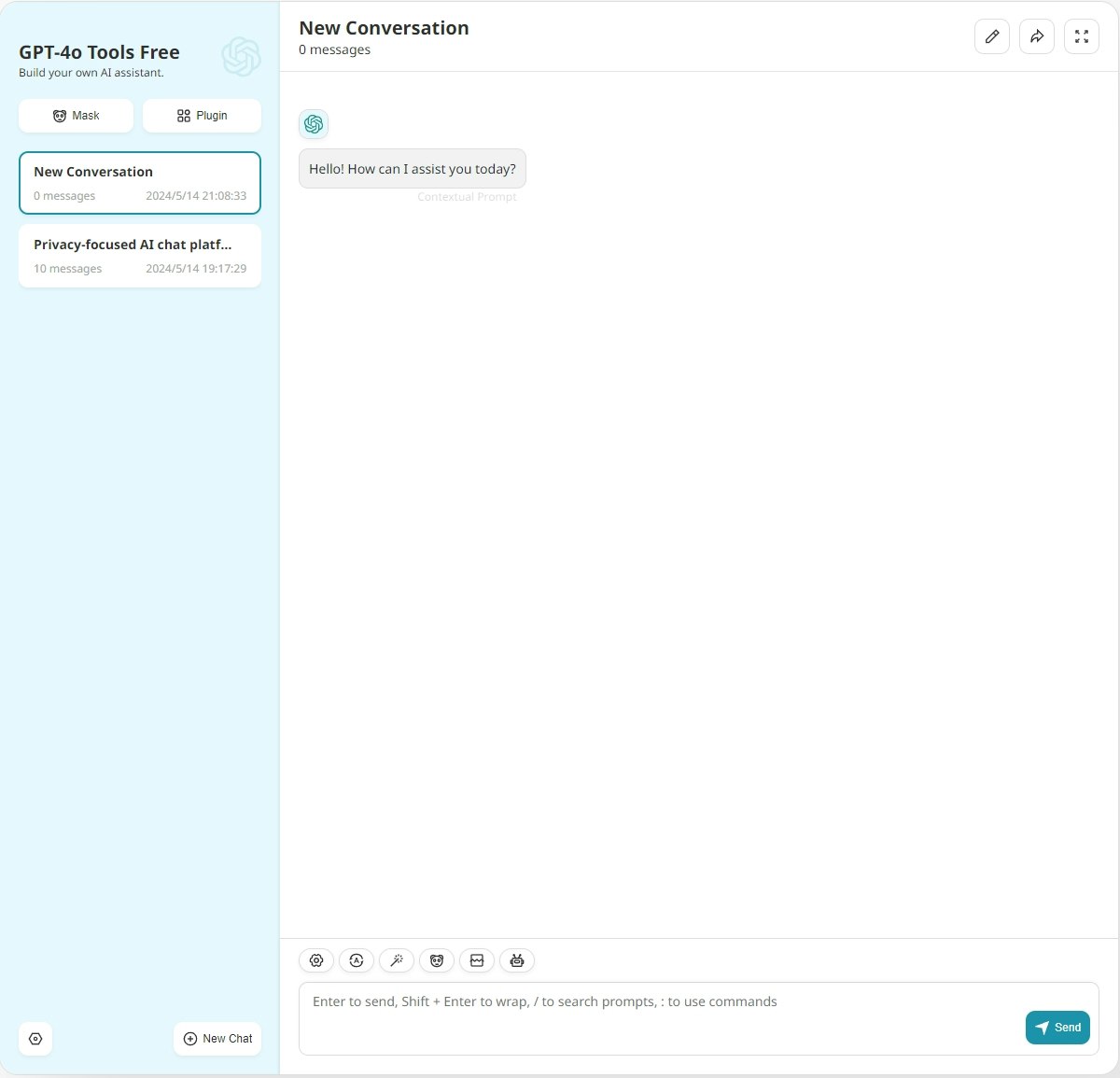Click the assistant avatar above greeting
Screen dimensions: 1120x1078
click(x=314, y=124)
